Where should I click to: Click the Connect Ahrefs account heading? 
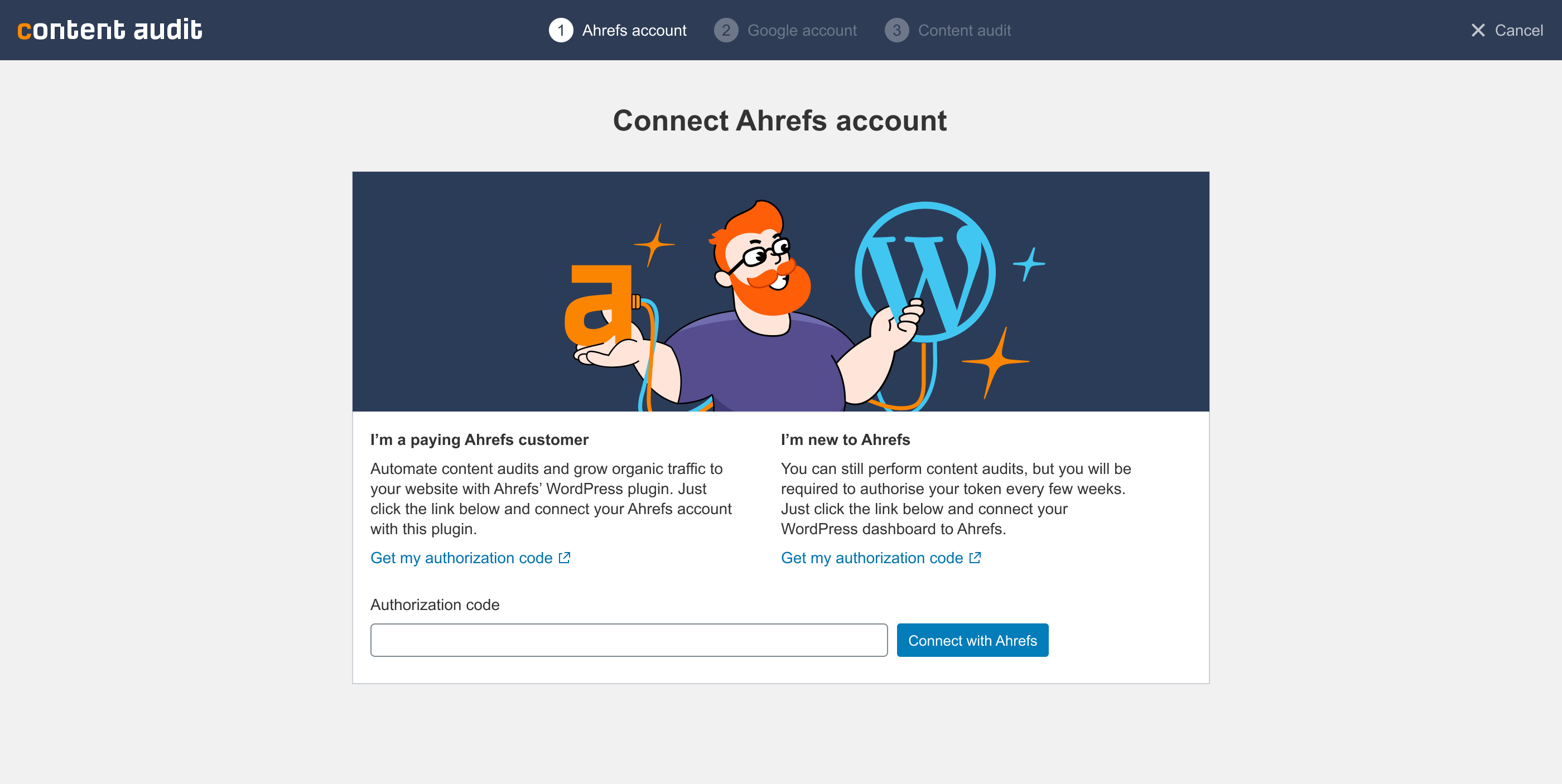coord(780,120)
